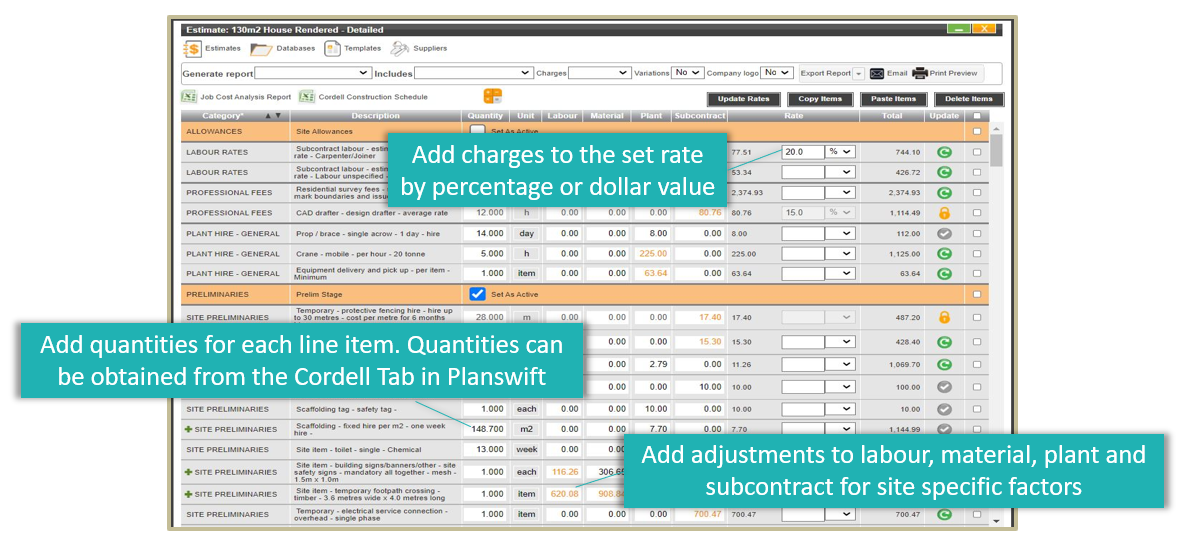Click the Paste Items button
Image resolution: width=1188 pixels, height=542 pixels.
pyautogui.click(x=893, y=99)
